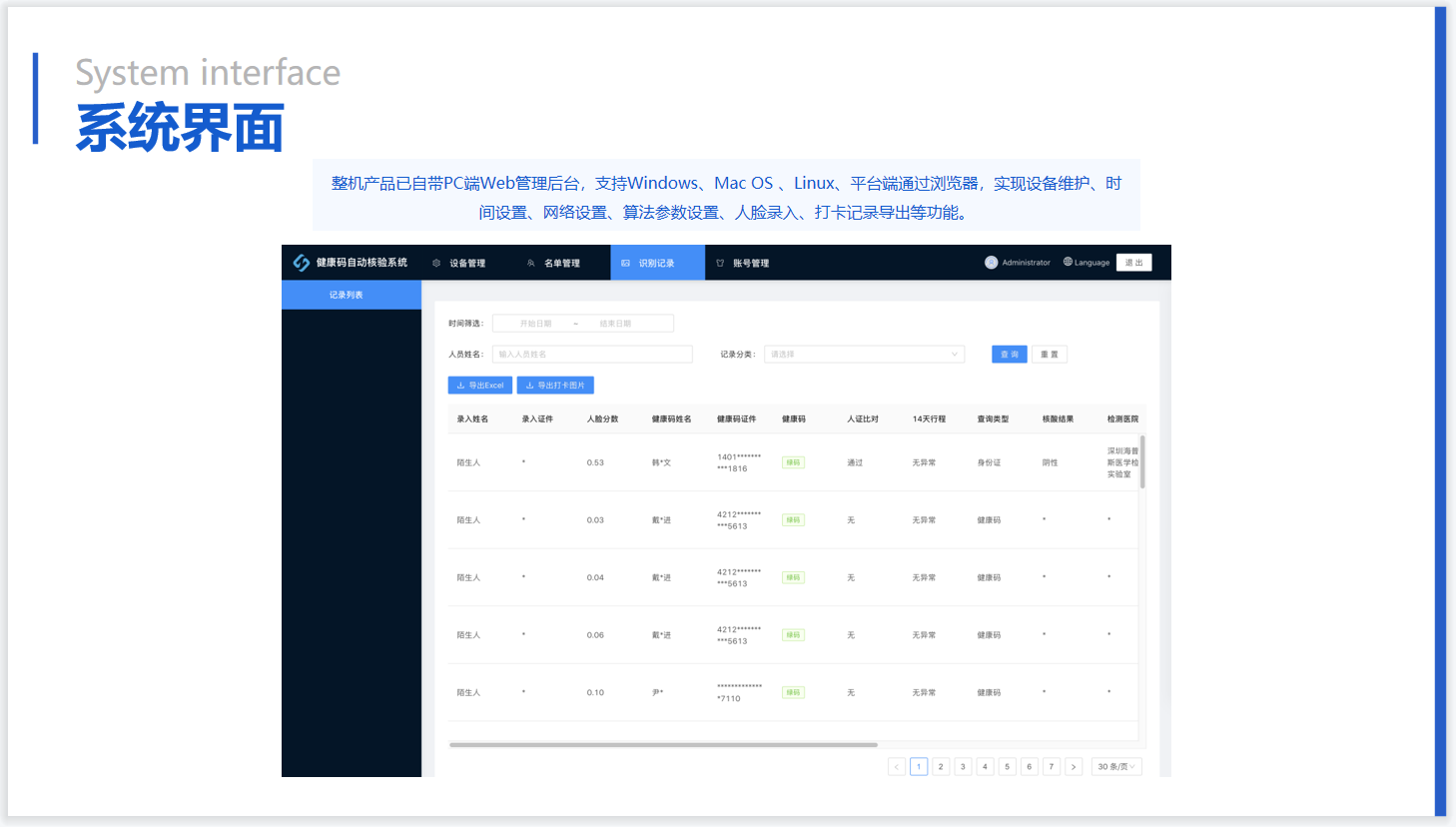Screen dimensions: 1456x827
Task: Click the Administrator avatar icon
Action: coord(991,263)
